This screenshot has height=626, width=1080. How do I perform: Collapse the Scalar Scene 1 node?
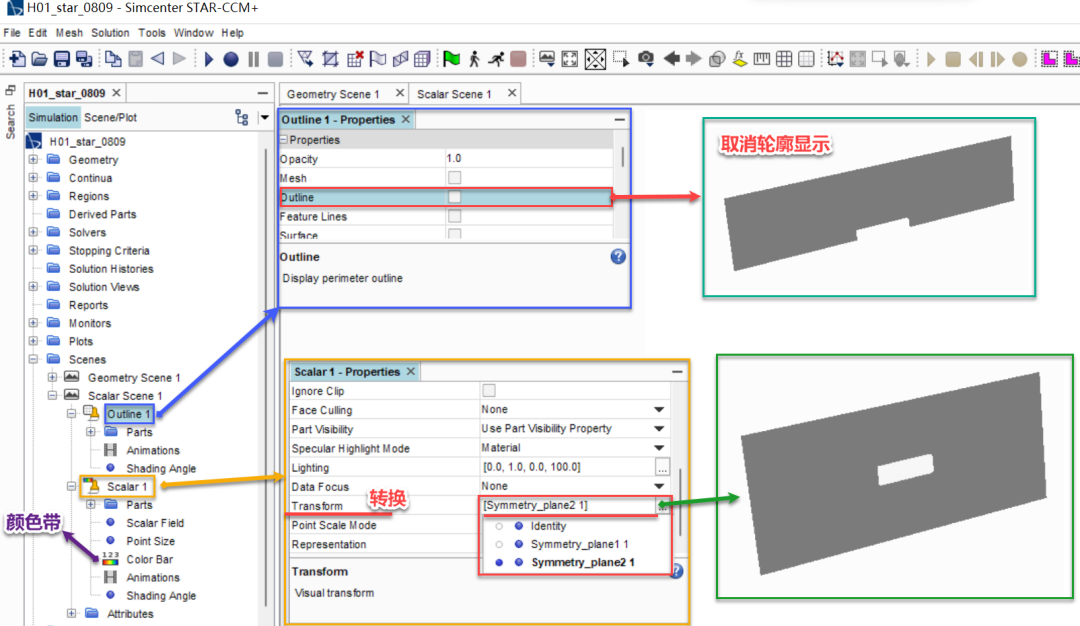tap(52, 396)
